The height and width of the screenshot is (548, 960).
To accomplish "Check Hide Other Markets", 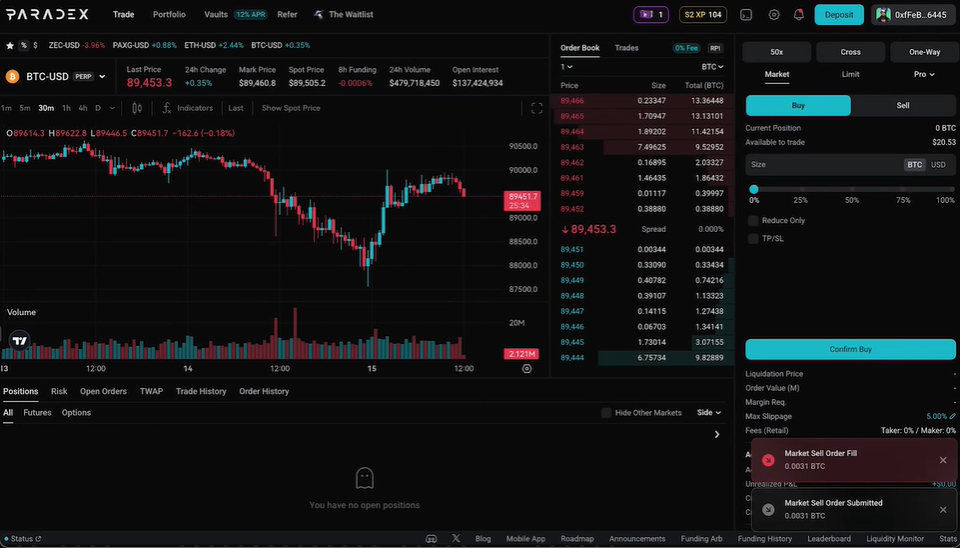I will (606, 413).
